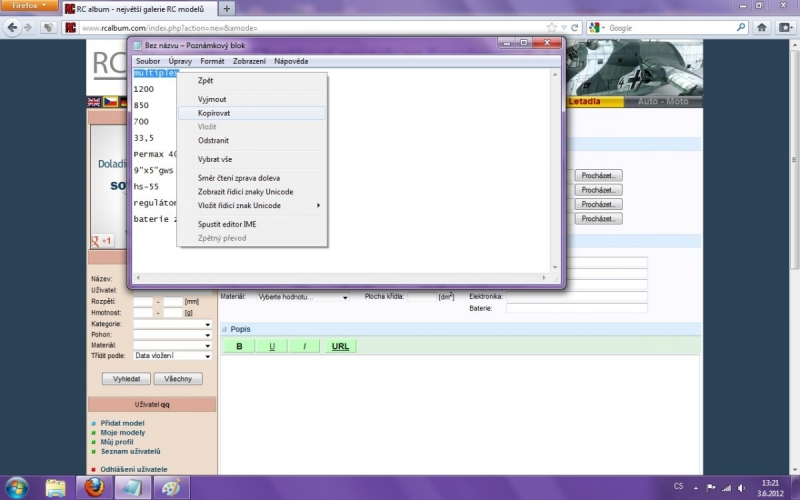This screenshot has height=500, width=800.
Task: Select Vybrat vše in context menu
Action: [215, 159]
